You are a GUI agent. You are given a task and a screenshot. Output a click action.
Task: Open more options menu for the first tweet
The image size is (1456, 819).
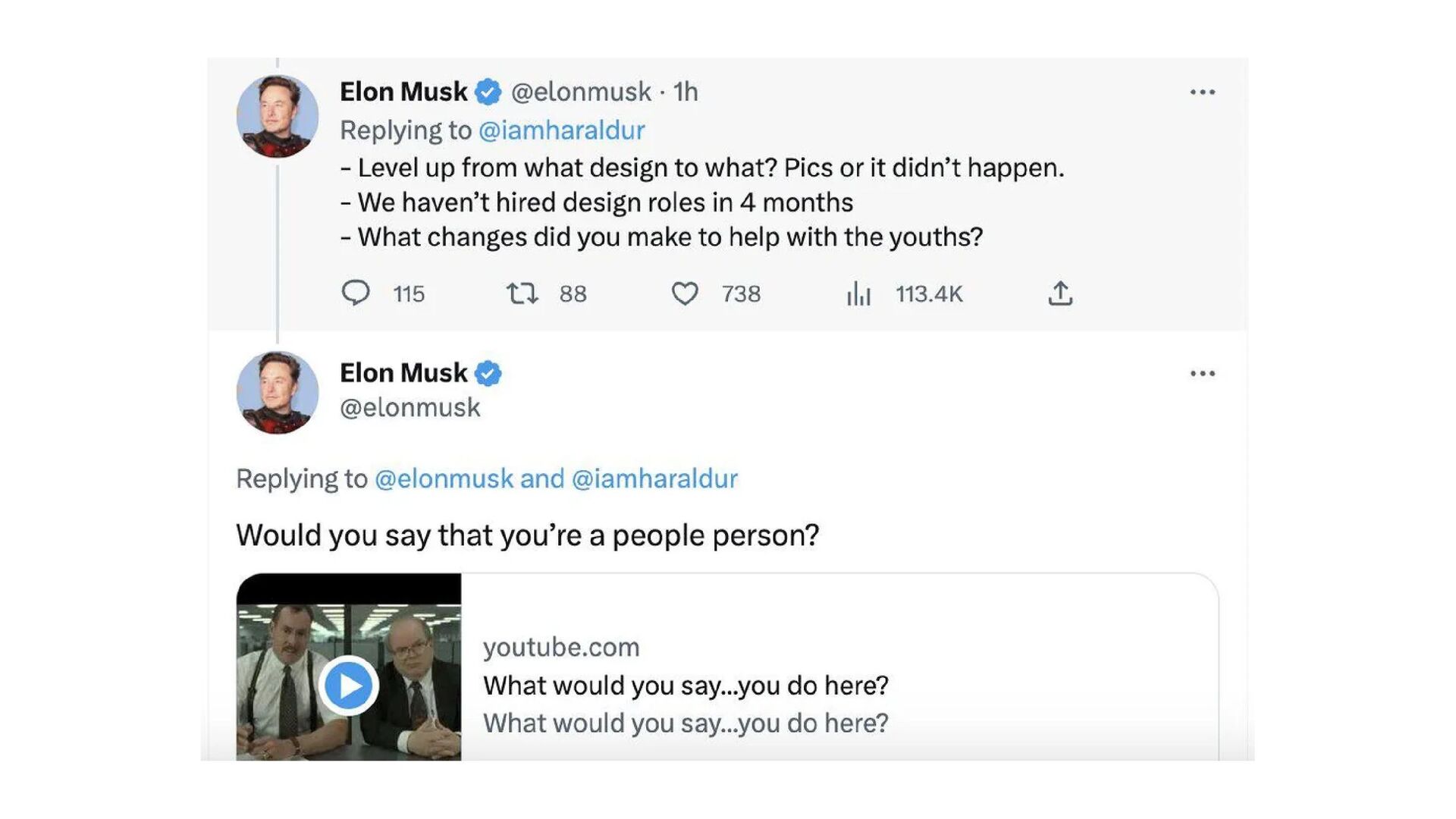pyautogui.click(x=1202, y=93)
